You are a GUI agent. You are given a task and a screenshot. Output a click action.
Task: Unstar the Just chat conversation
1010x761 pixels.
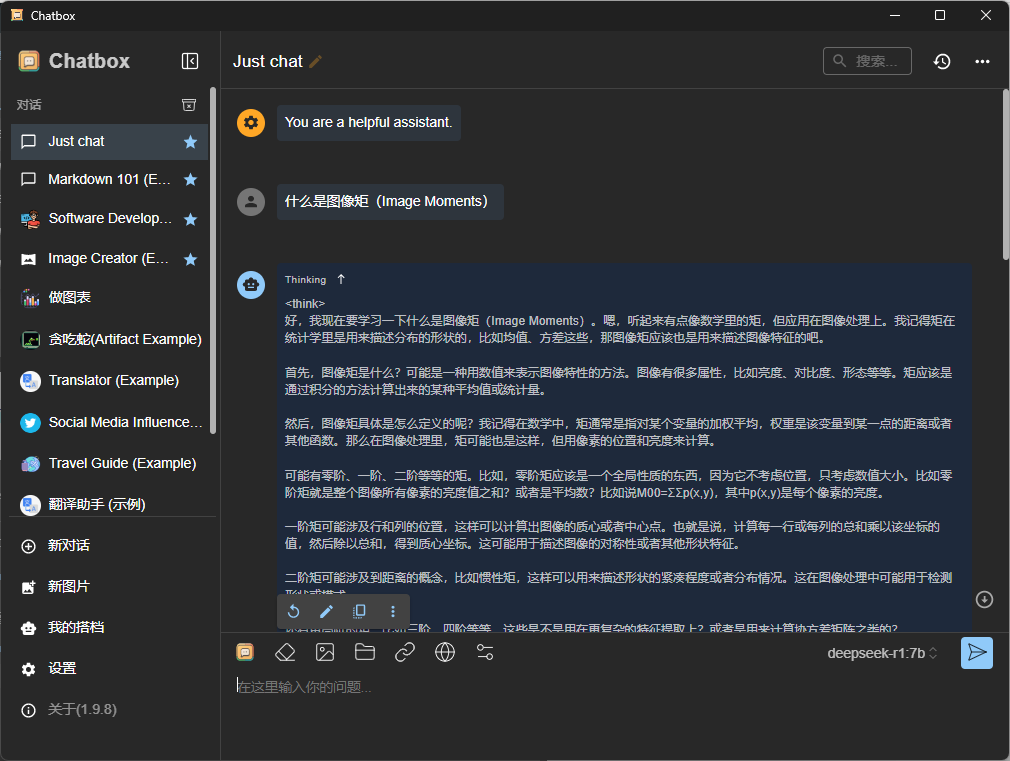pos(190,142)
